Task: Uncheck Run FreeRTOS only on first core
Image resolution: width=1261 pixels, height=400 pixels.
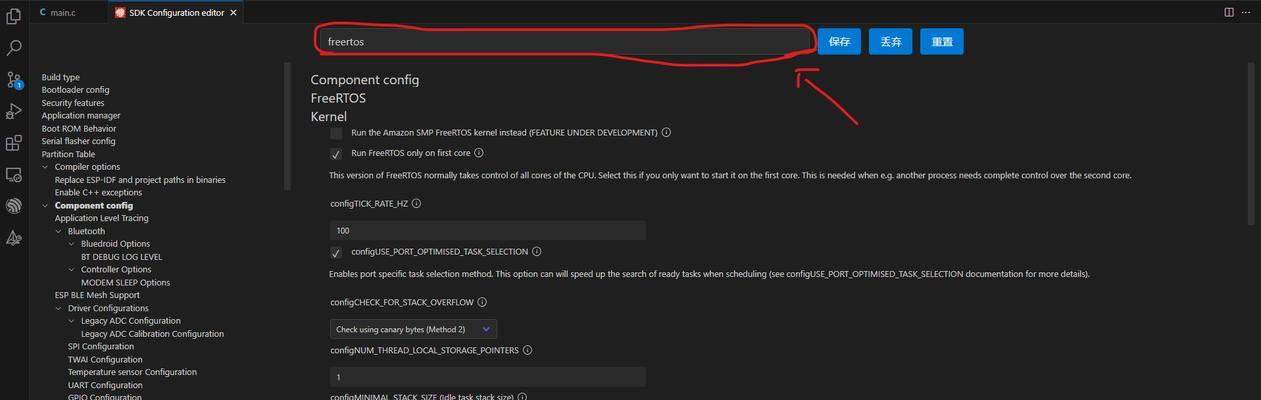Action: [336, 154]
